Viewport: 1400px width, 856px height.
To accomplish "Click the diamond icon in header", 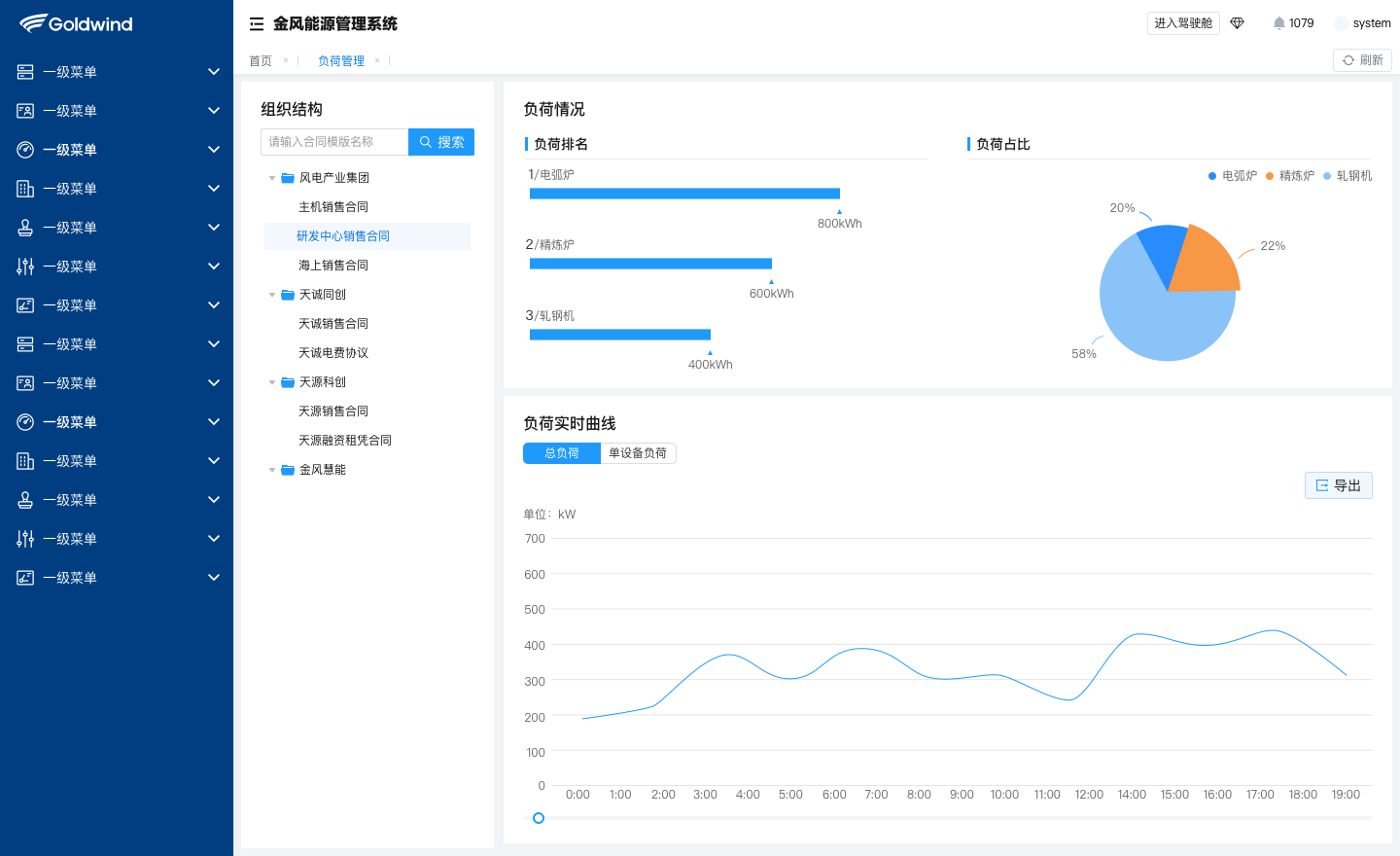I will [x=1237, y=23].
